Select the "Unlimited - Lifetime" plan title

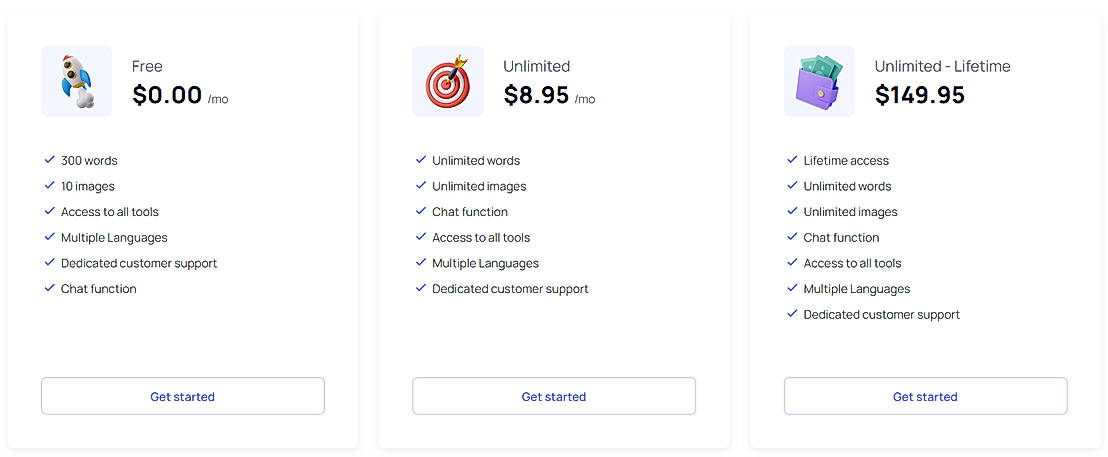pyautogui.click(x=942, y=66)
